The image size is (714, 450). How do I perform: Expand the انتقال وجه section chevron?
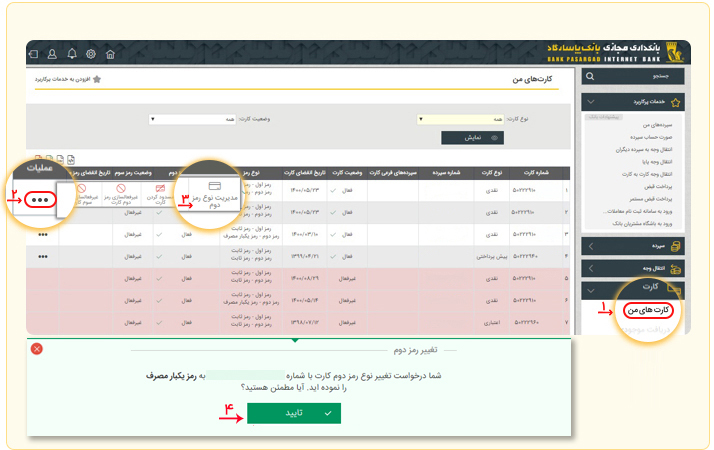(591, 269)
